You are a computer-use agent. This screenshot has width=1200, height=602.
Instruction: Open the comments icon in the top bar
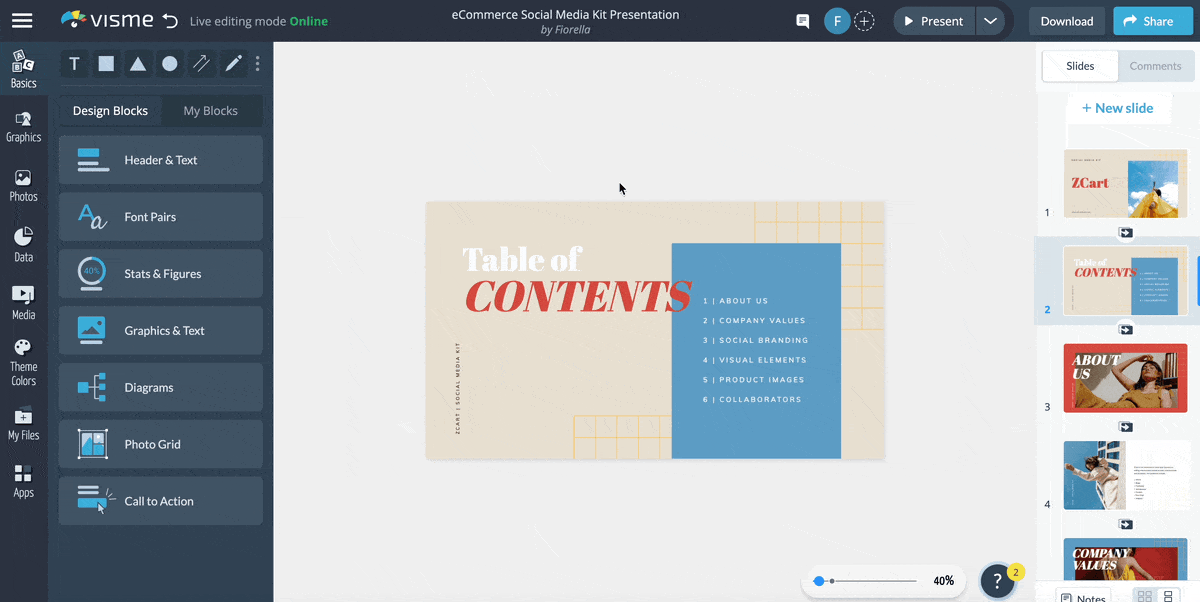(802, 20)
